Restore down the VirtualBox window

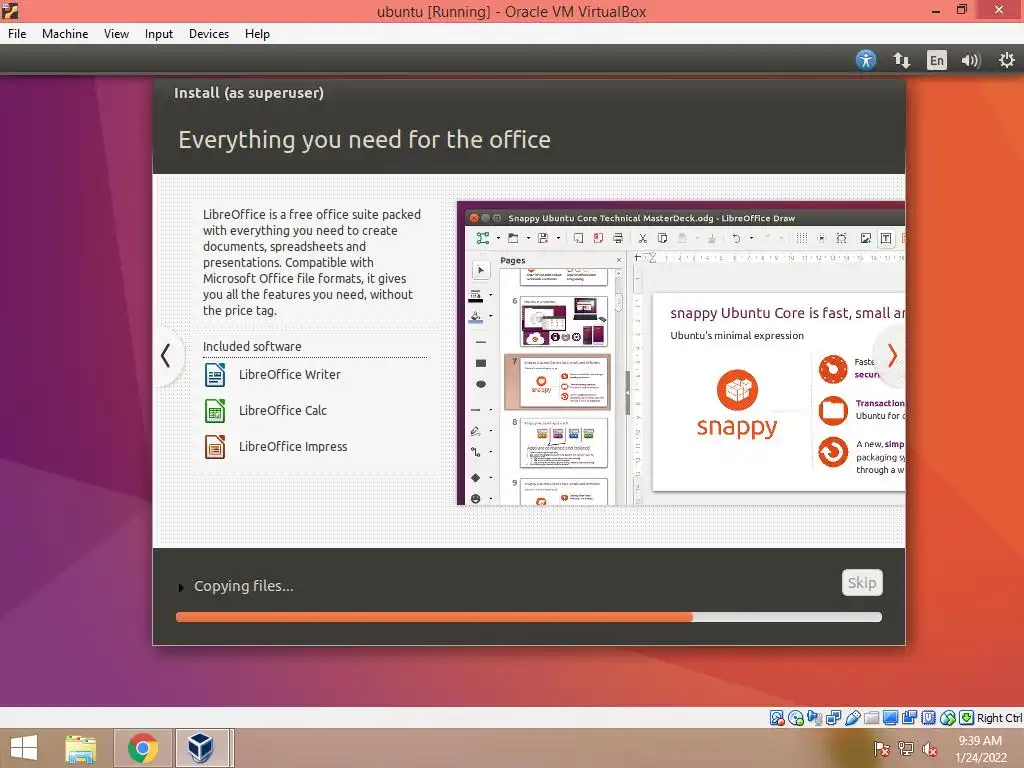tap(962, 10)
